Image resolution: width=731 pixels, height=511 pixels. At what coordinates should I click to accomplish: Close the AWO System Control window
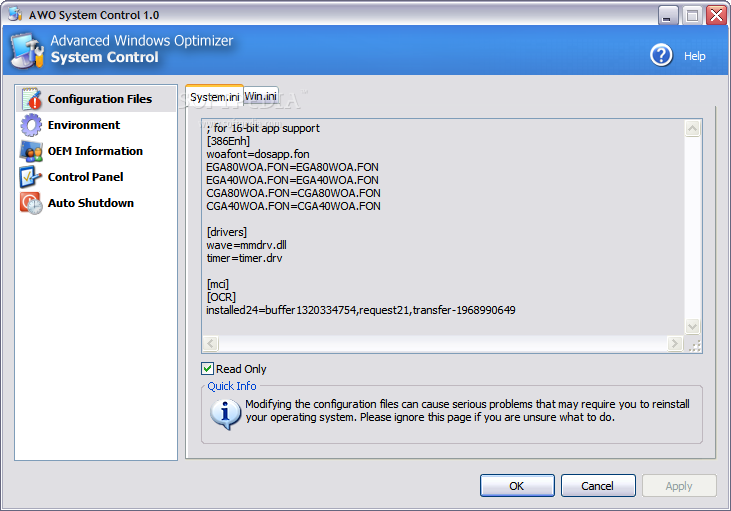pyautogui.click(x=716, y=15)
